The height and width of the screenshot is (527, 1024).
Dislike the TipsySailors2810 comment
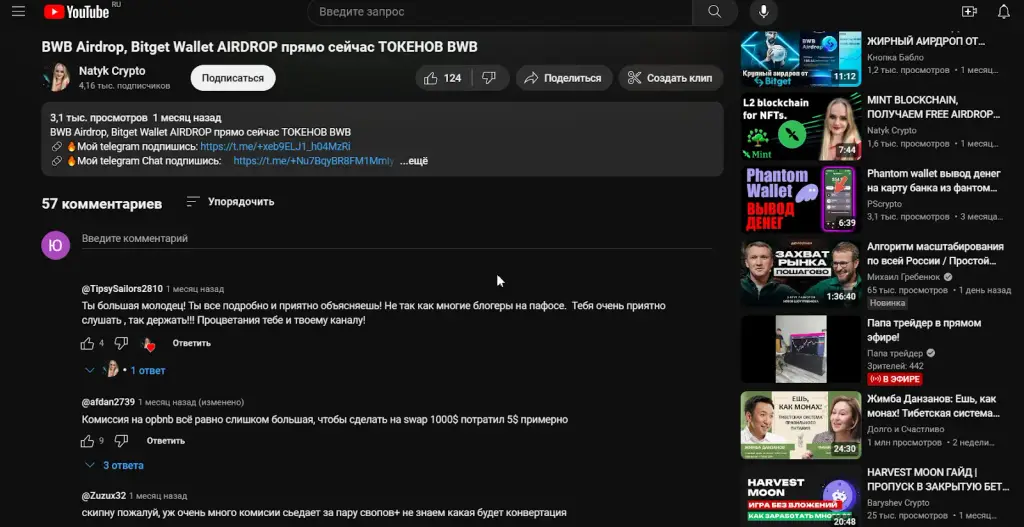tap(121, 343)
